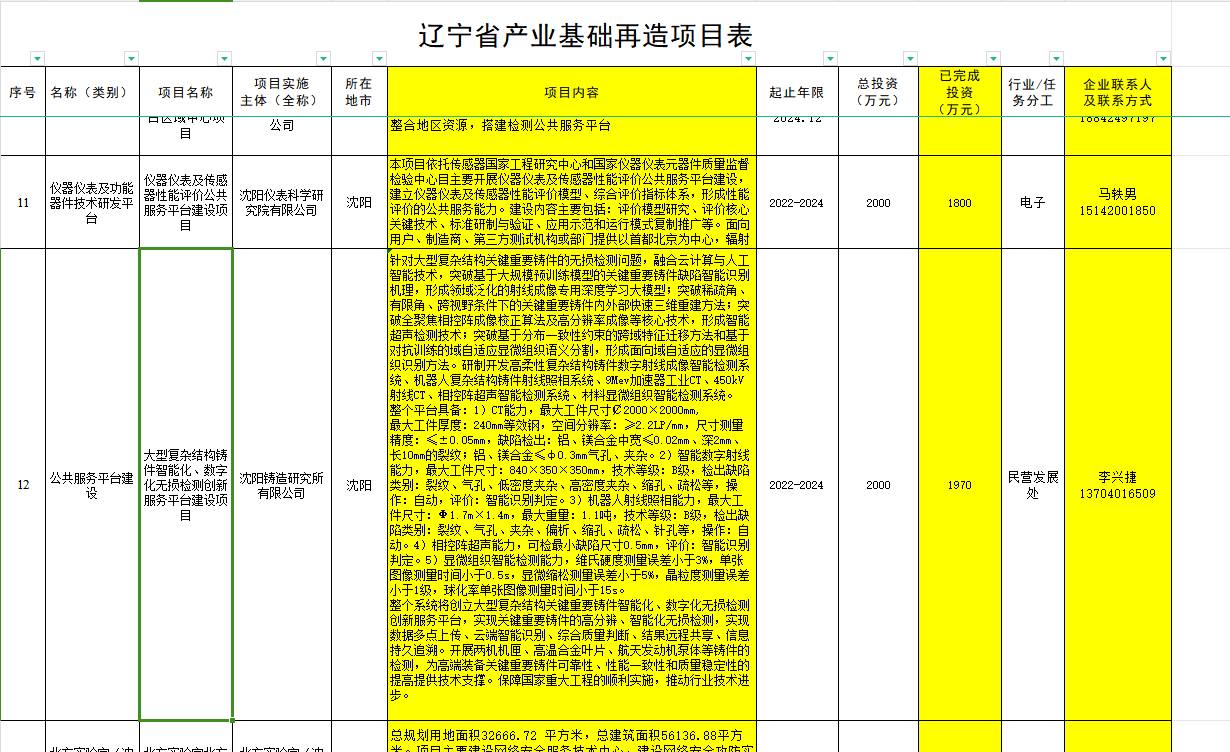This screenshot has height=752, width=1230.
Task: Expand filter arrow above 项目实施主体 column
Action: (x=324, y=58)
